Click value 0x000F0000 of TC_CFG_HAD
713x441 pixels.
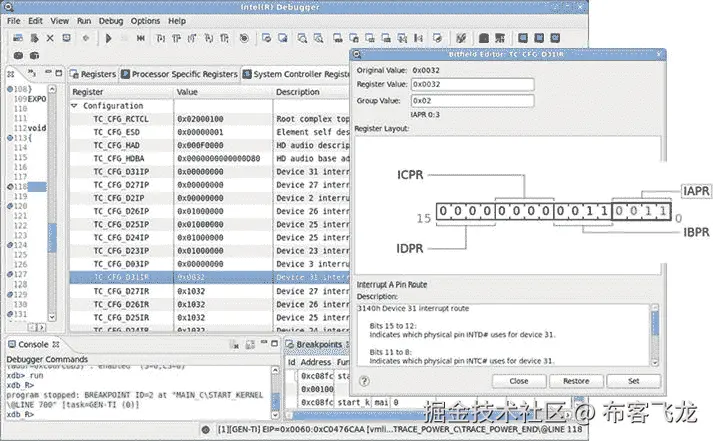[201, 145]
